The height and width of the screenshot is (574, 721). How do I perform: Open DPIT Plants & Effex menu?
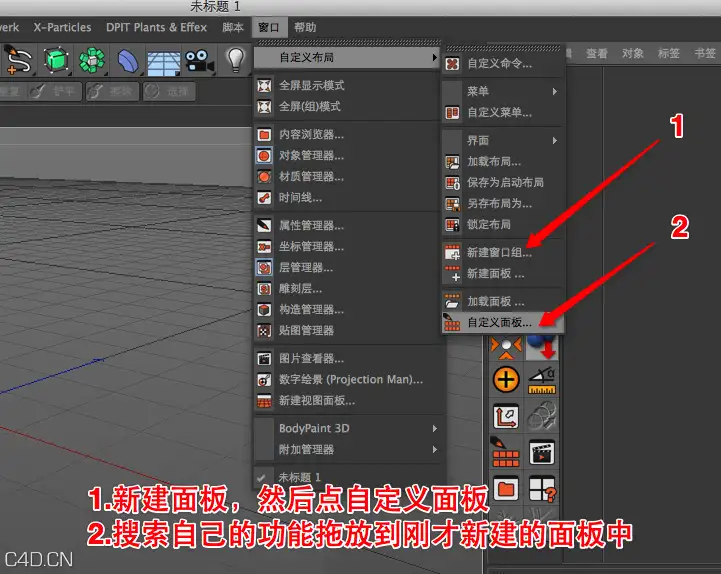click(x=156, y=28)
